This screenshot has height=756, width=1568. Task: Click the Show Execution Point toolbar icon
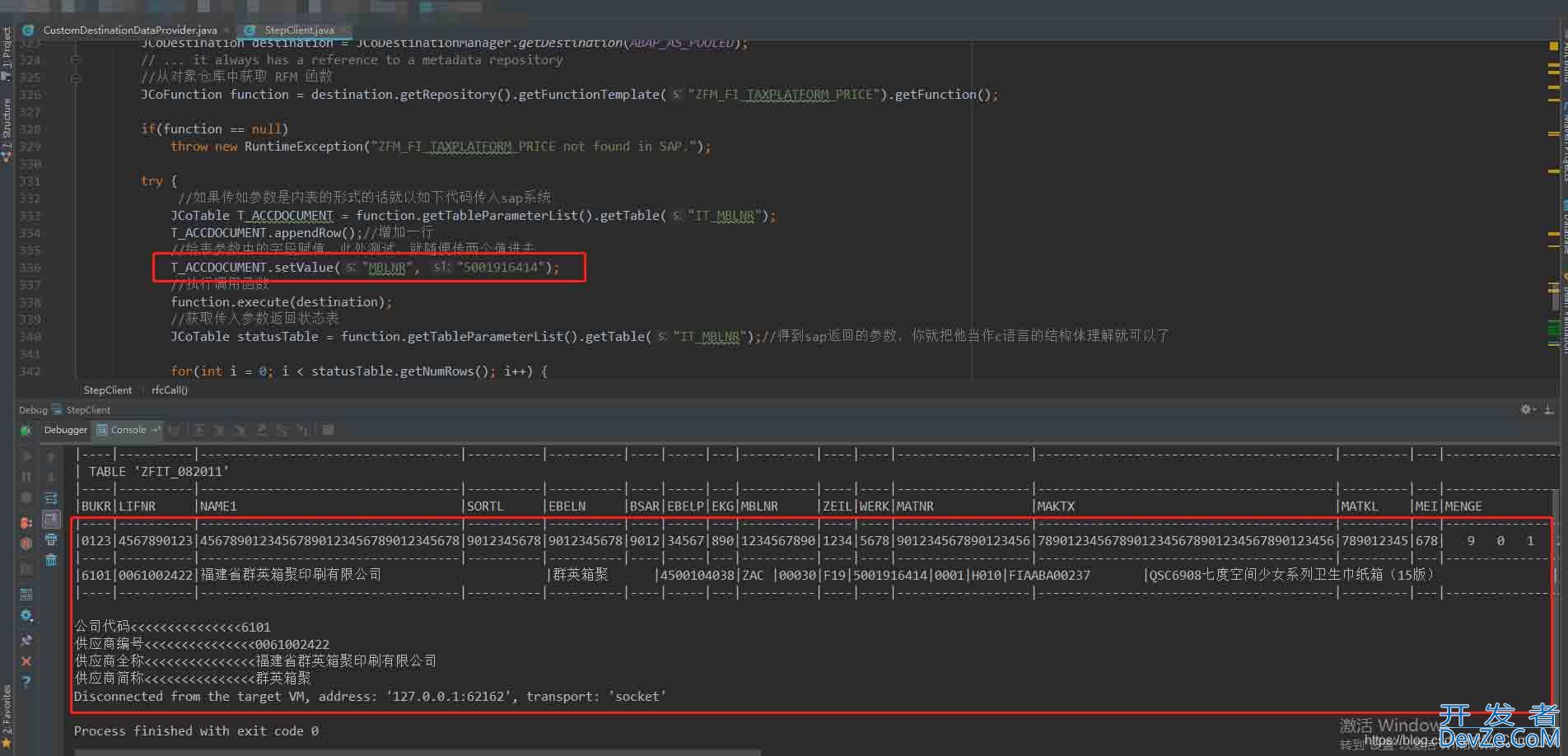(175, 430)
